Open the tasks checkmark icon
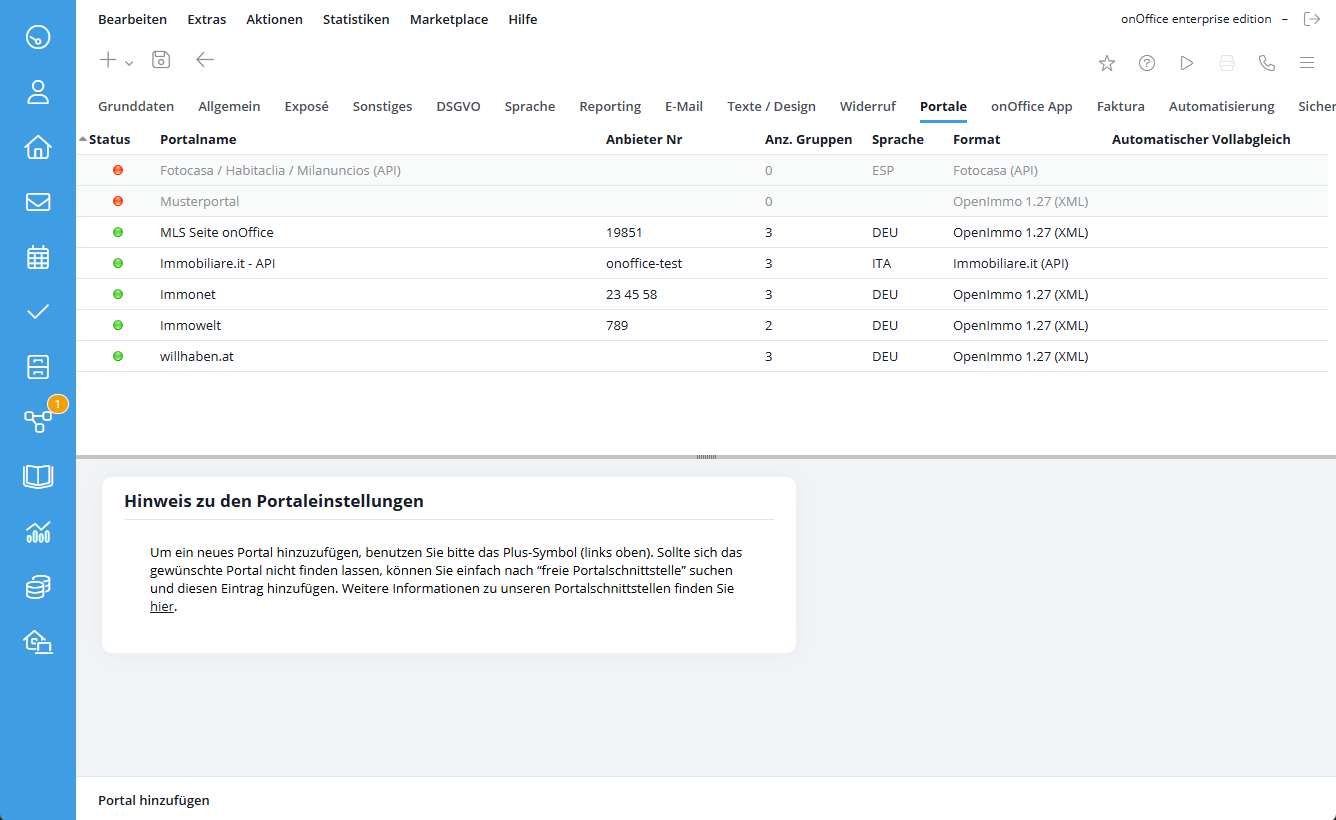The image size is (1336, 820). click(38, 312)
